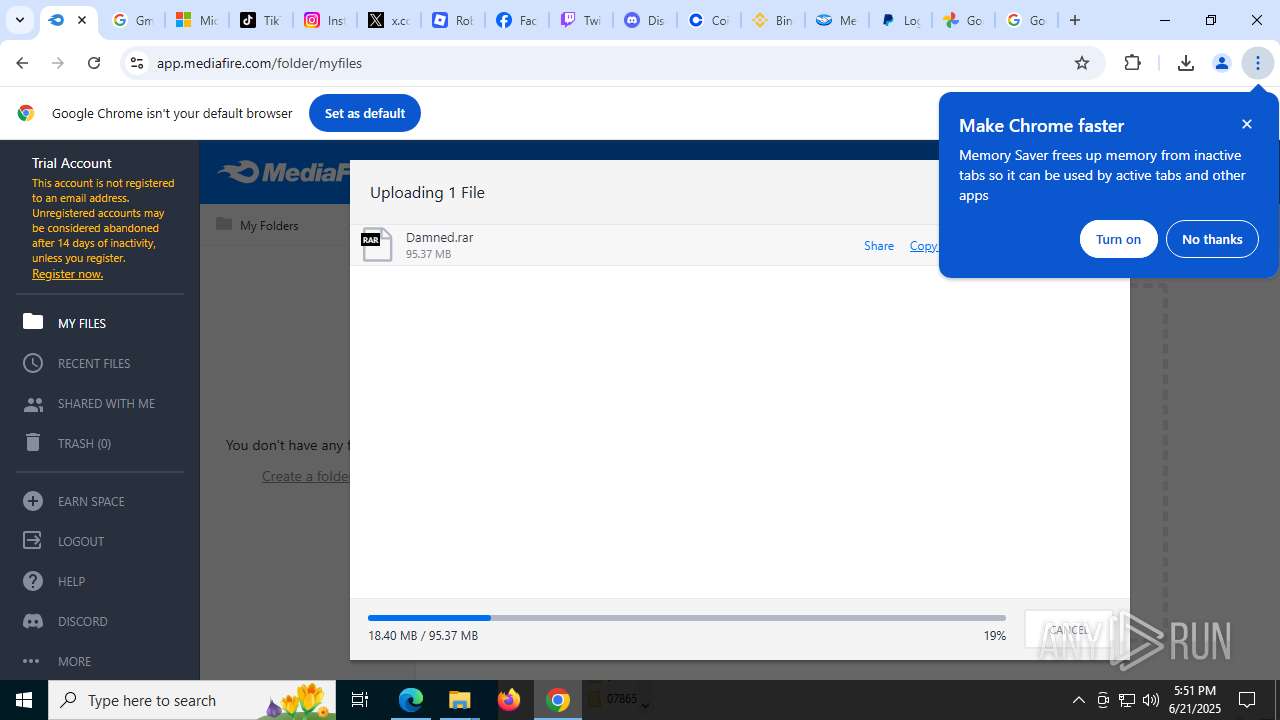Click the My Folders folder icon

(224, 224)
